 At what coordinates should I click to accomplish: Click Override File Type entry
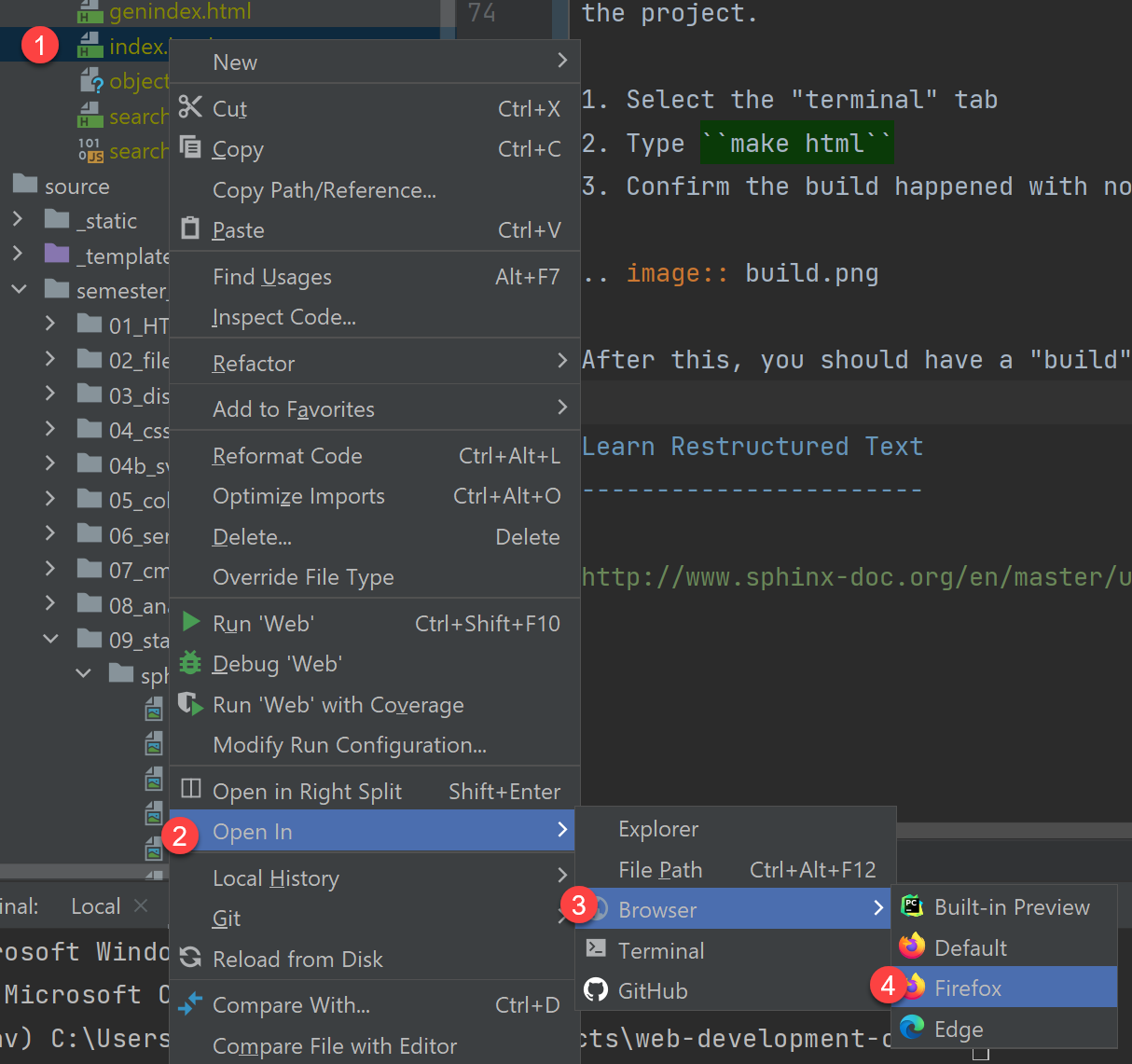tap(374, 576)
